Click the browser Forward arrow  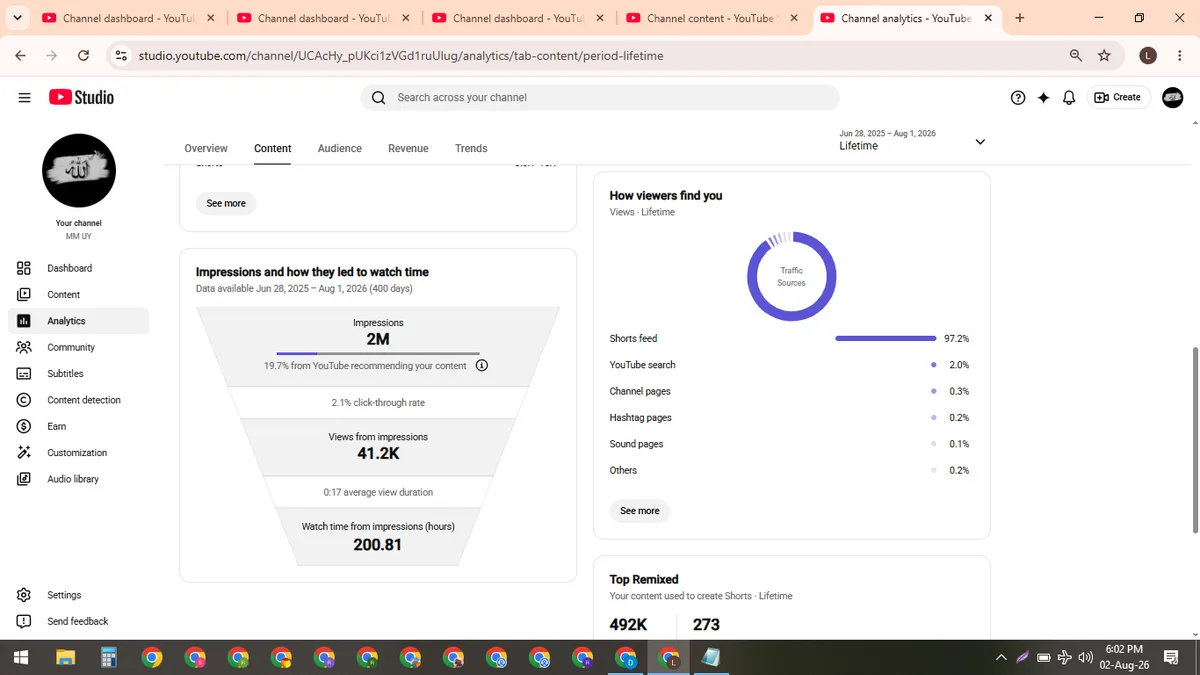(52, 56)
